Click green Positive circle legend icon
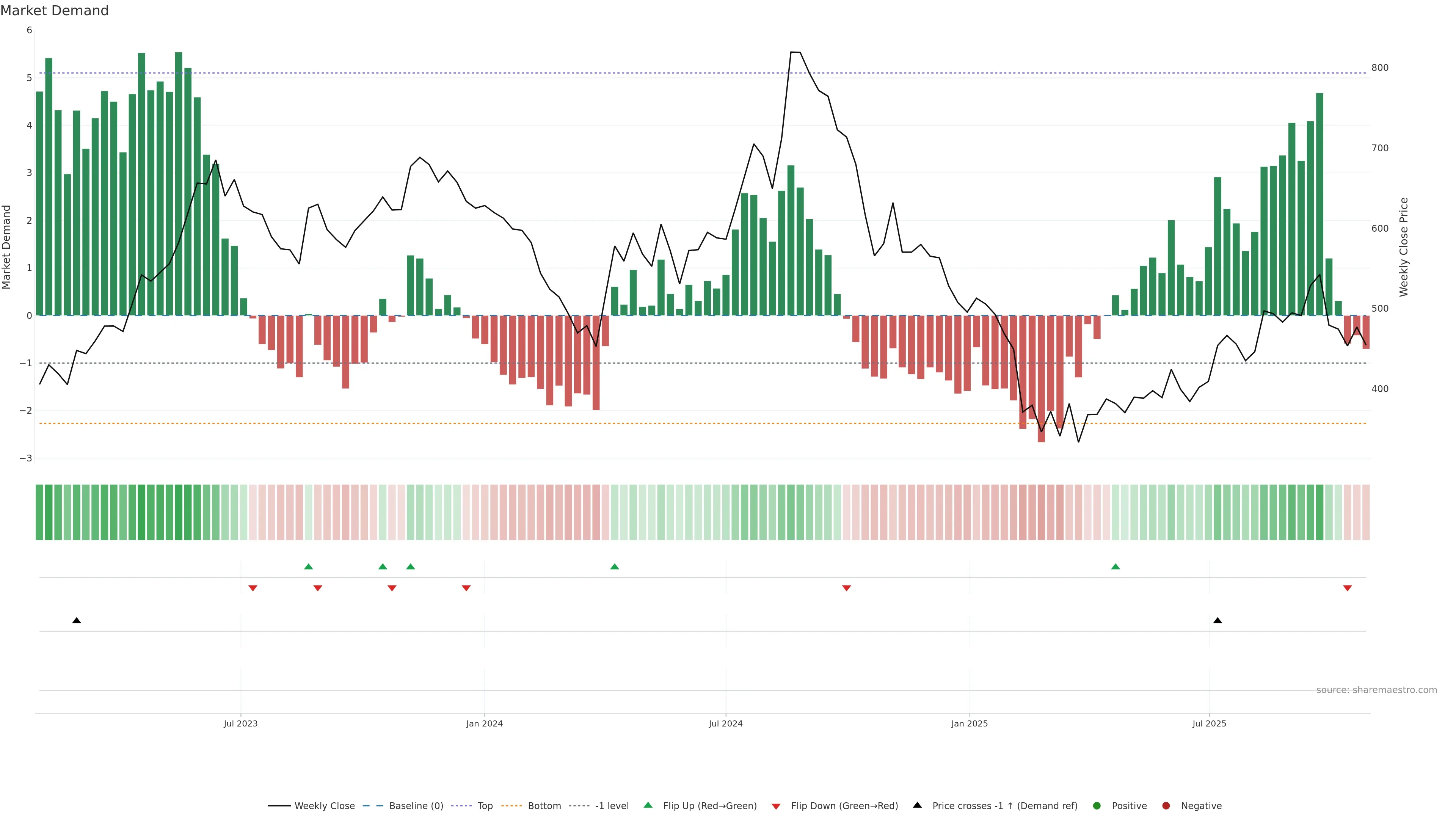Viewport: 1456px width, 819px height. pos(1097,805)
